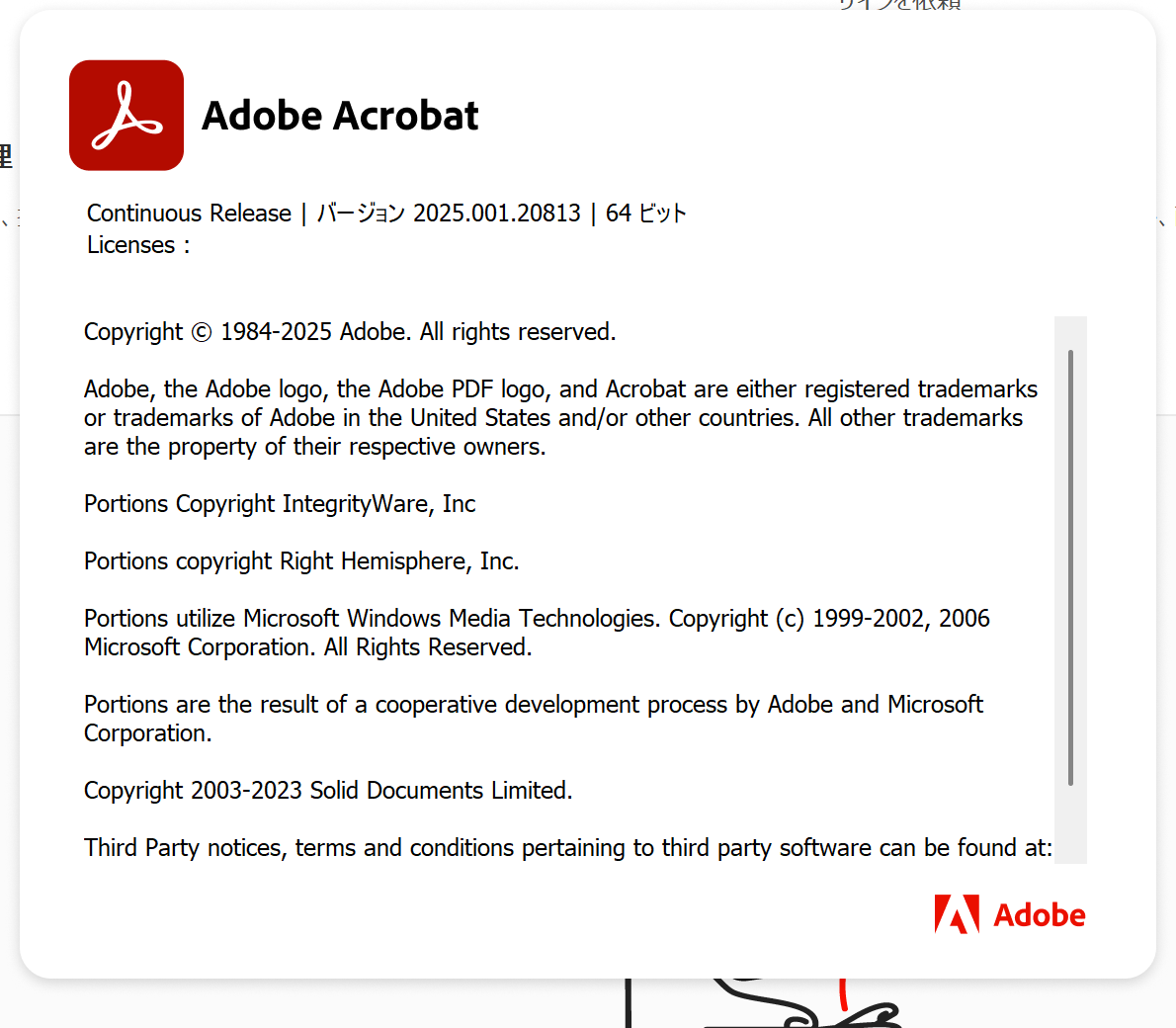
Task: Click the 'Right Hemisphere, Inc.' copyright line
Action: click(301, 561)
